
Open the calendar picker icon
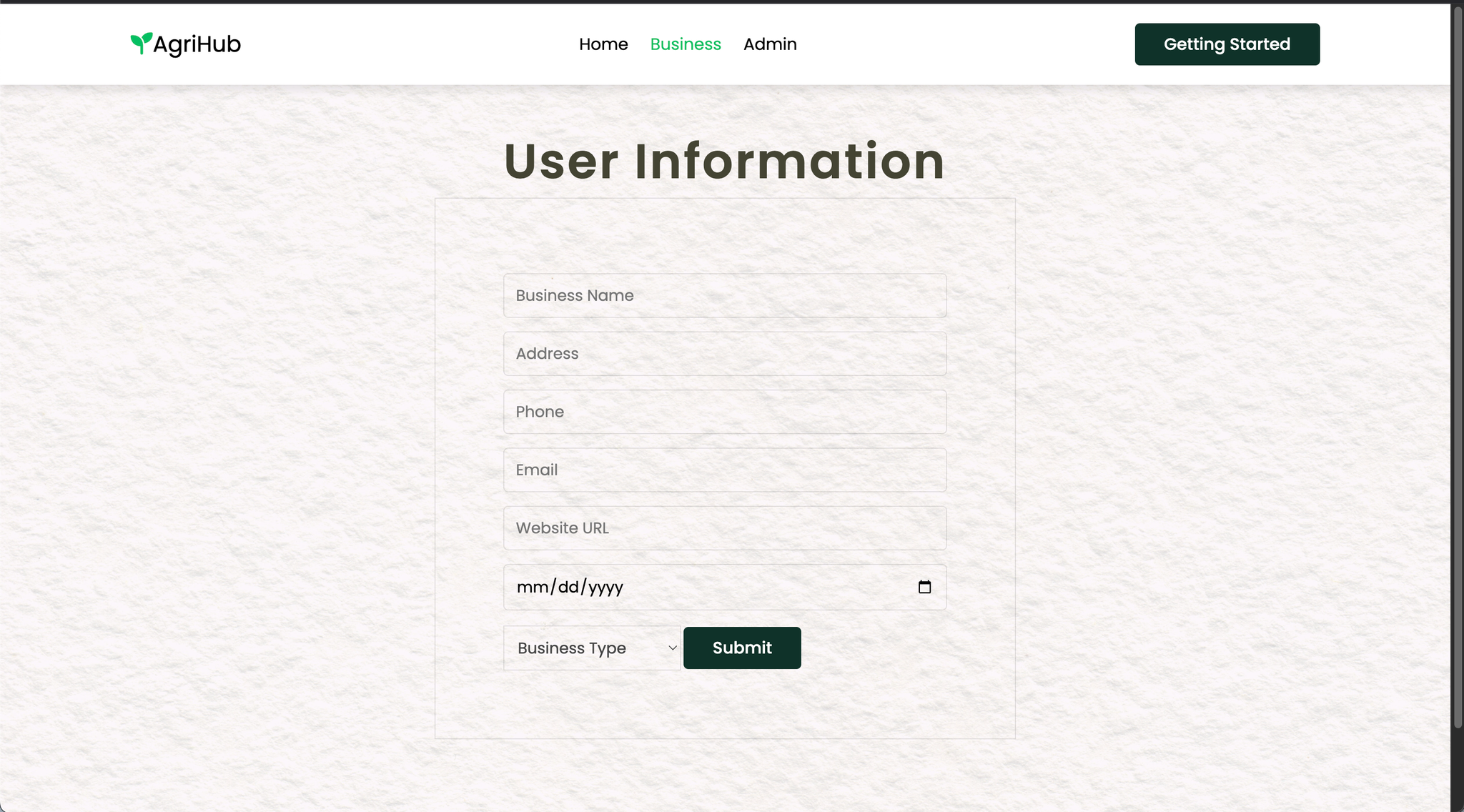[x=924, y=587]
